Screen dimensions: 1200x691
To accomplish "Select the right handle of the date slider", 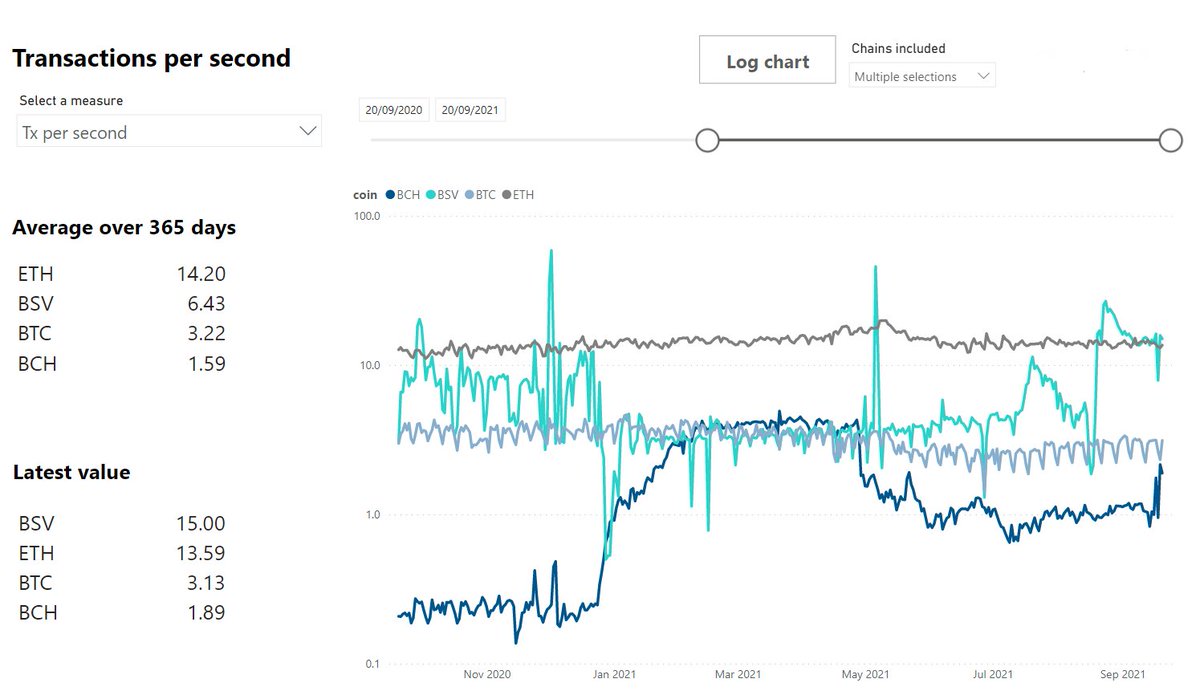I will 1171,140.
